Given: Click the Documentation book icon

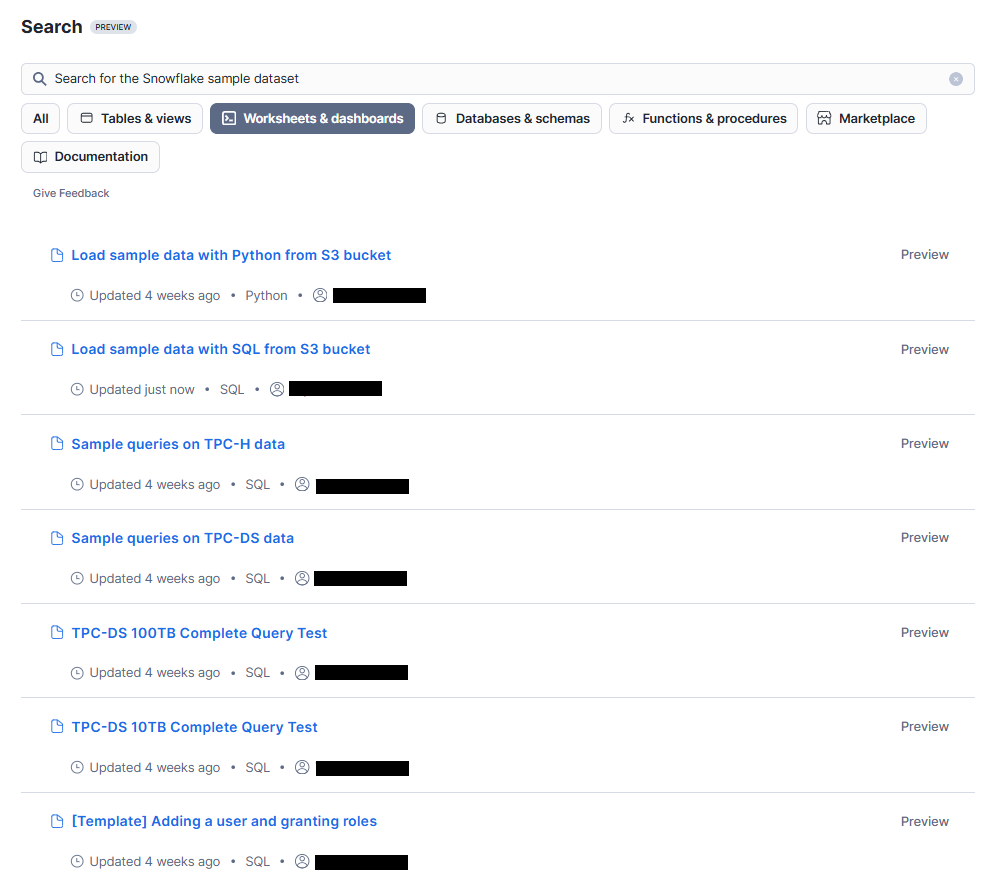Looking at the screenshot, I should (x=39, y=156).
